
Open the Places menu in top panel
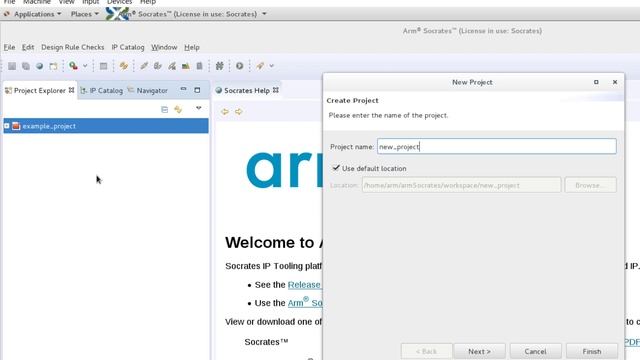84,14
